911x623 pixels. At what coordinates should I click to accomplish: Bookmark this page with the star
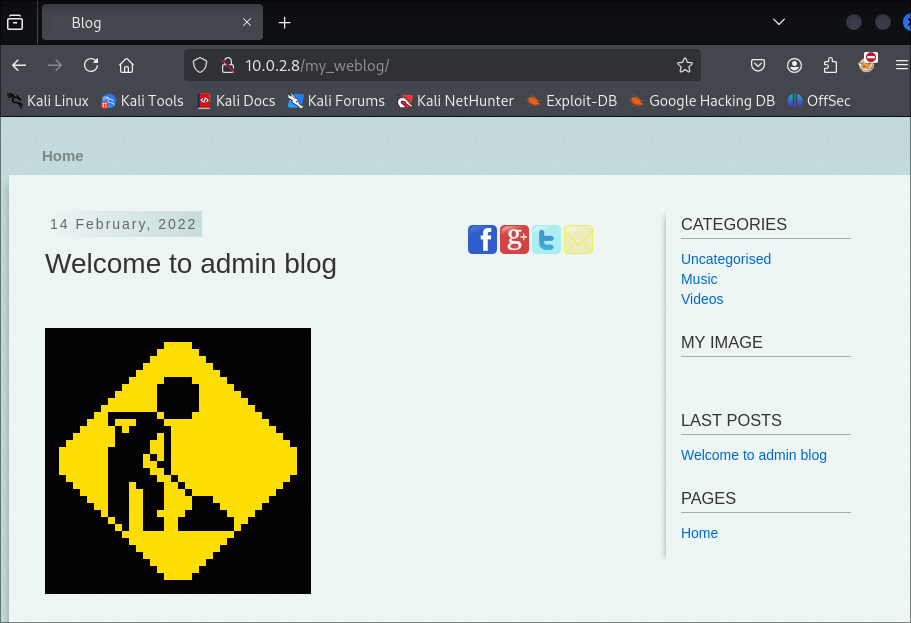coord(684,64)
